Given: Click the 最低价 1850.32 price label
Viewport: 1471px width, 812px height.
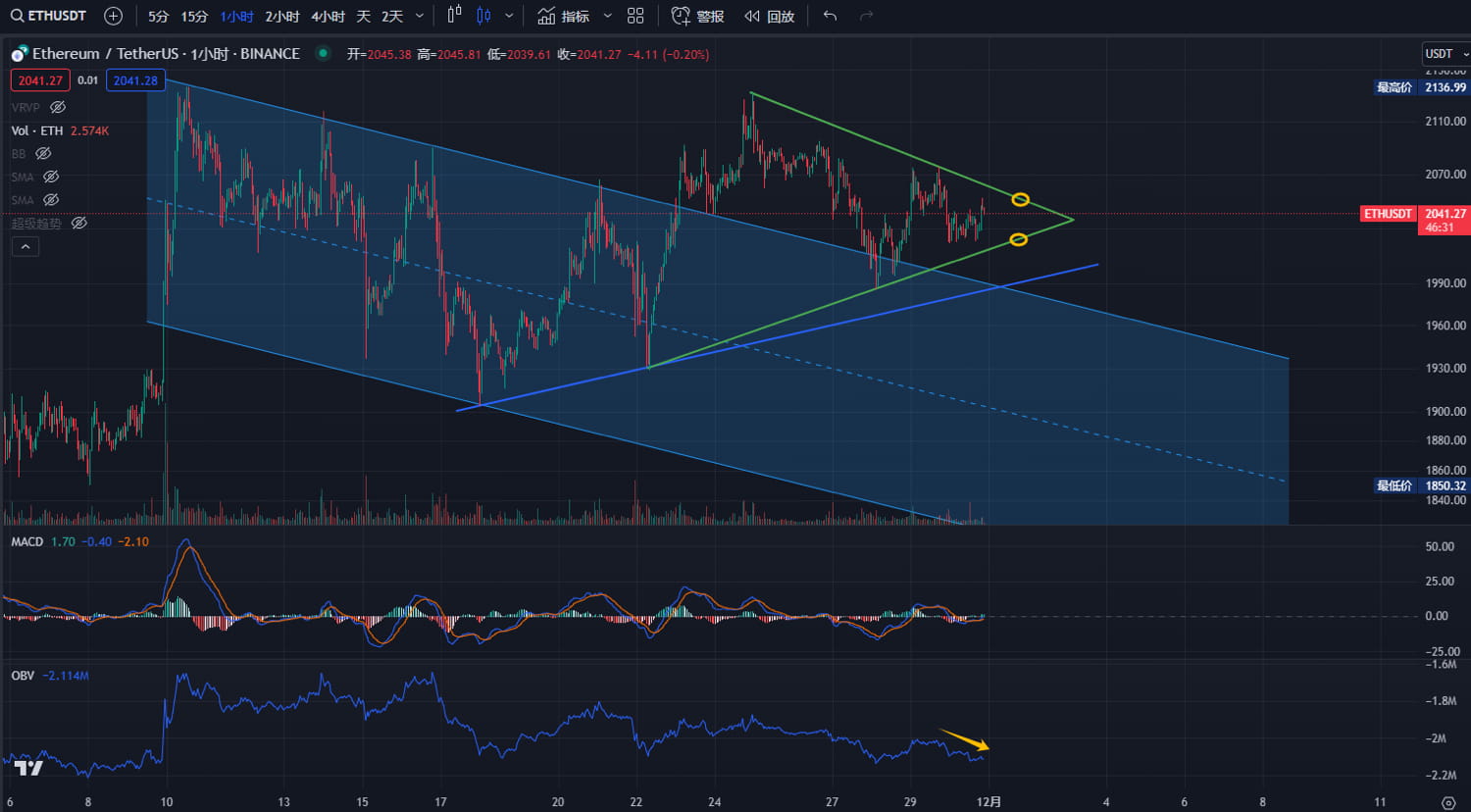Looking at the screenshot, I should pyautogui.click(x=1421, y=485).
